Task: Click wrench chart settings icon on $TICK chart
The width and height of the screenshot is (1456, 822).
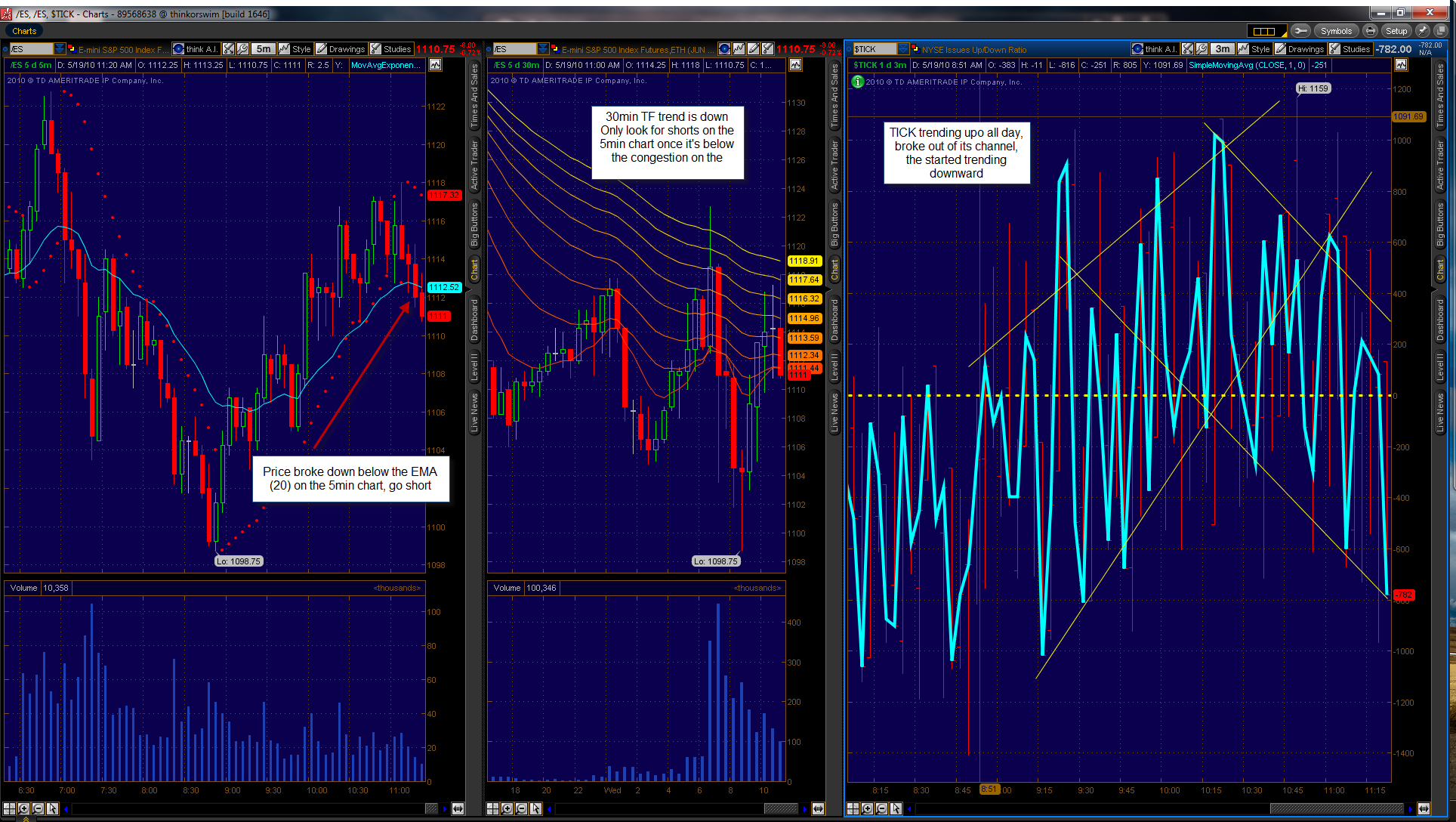Action: pyautogui.click(x=1202, y=49)
